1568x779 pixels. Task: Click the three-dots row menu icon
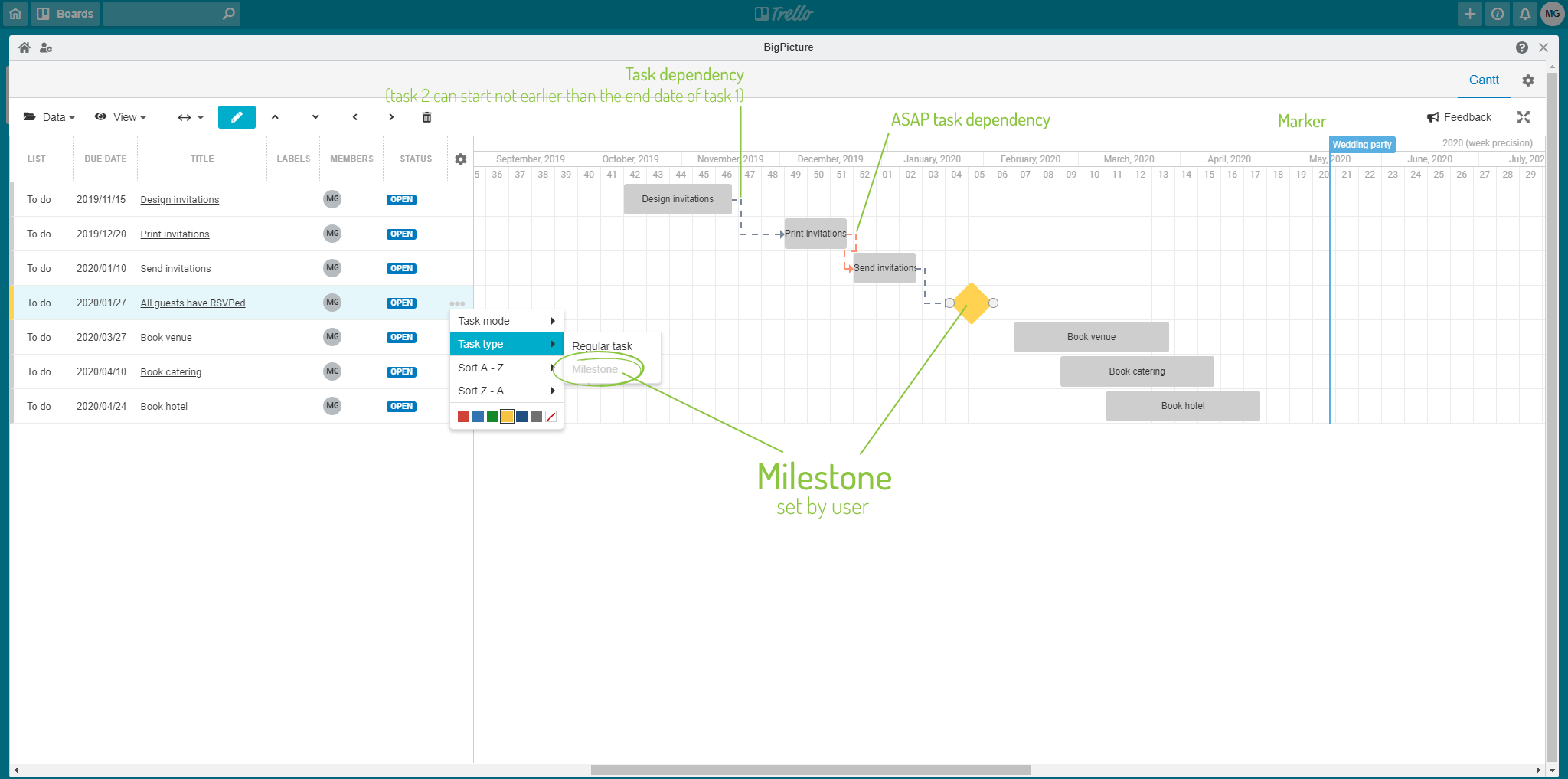coord(457,303)
